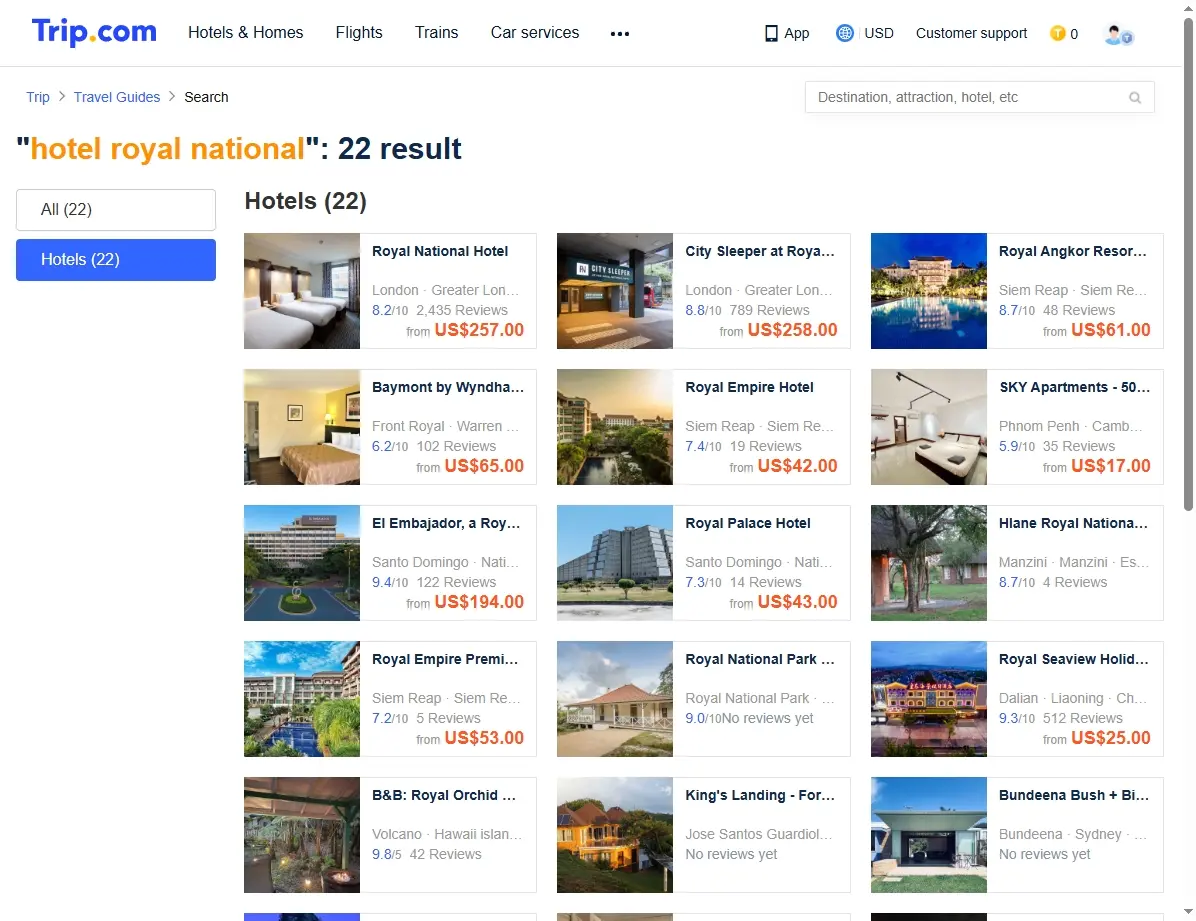The image size is (1196, 921).
Task: Click the search magnifier icon
Action: [1135, 98]
